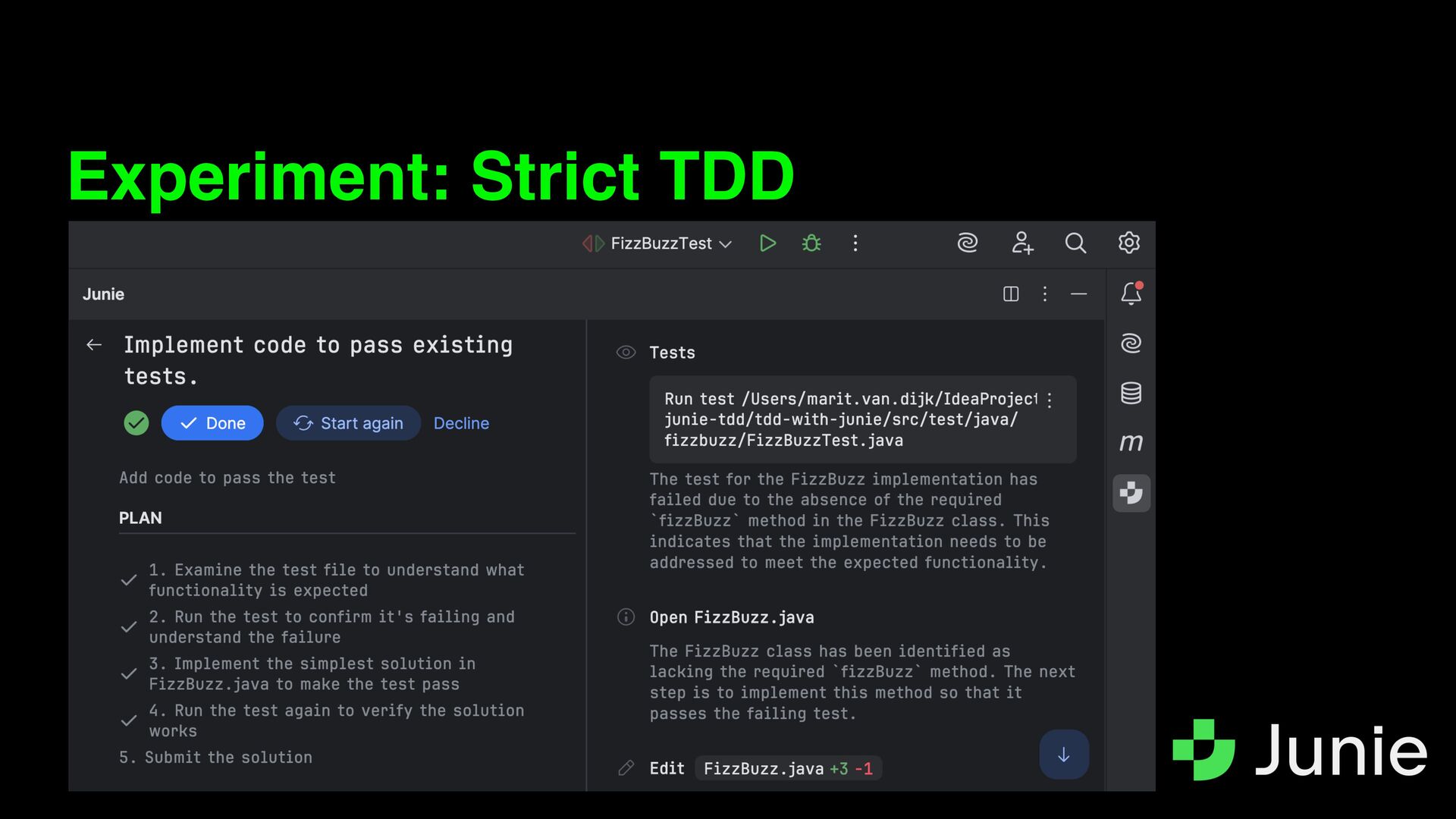The height and width of the screenshot is (819, 1456).
Task: Open the Maven tool window
Action: coord(1131,442)
